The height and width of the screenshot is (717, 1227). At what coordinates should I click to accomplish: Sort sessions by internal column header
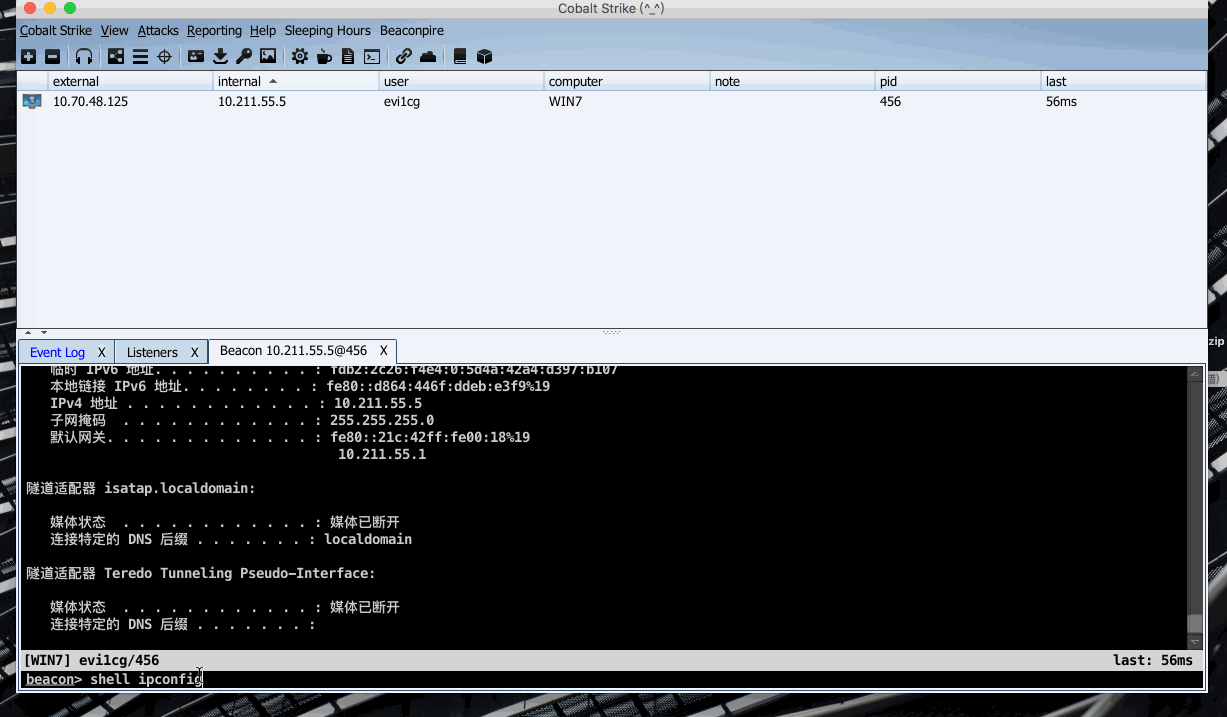point(296,81)
